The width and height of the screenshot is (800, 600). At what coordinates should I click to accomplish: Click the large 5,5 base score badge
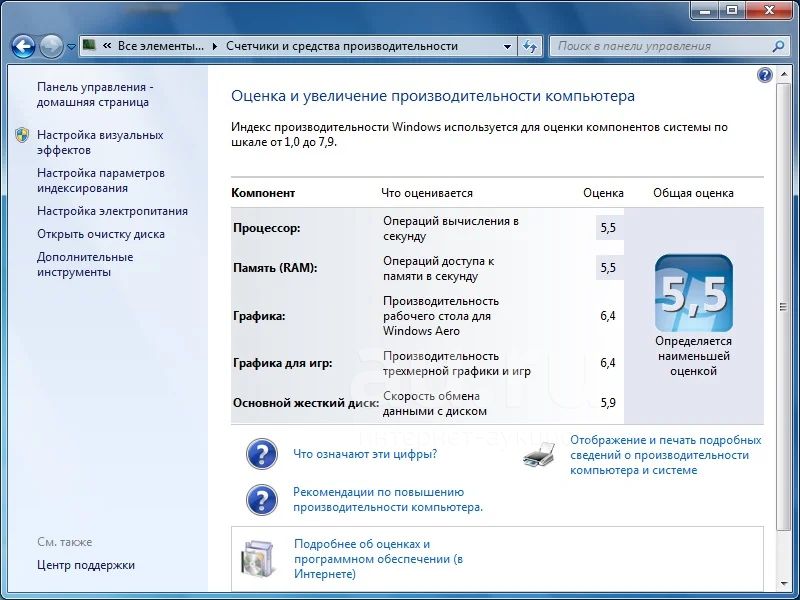pos(693,293)
